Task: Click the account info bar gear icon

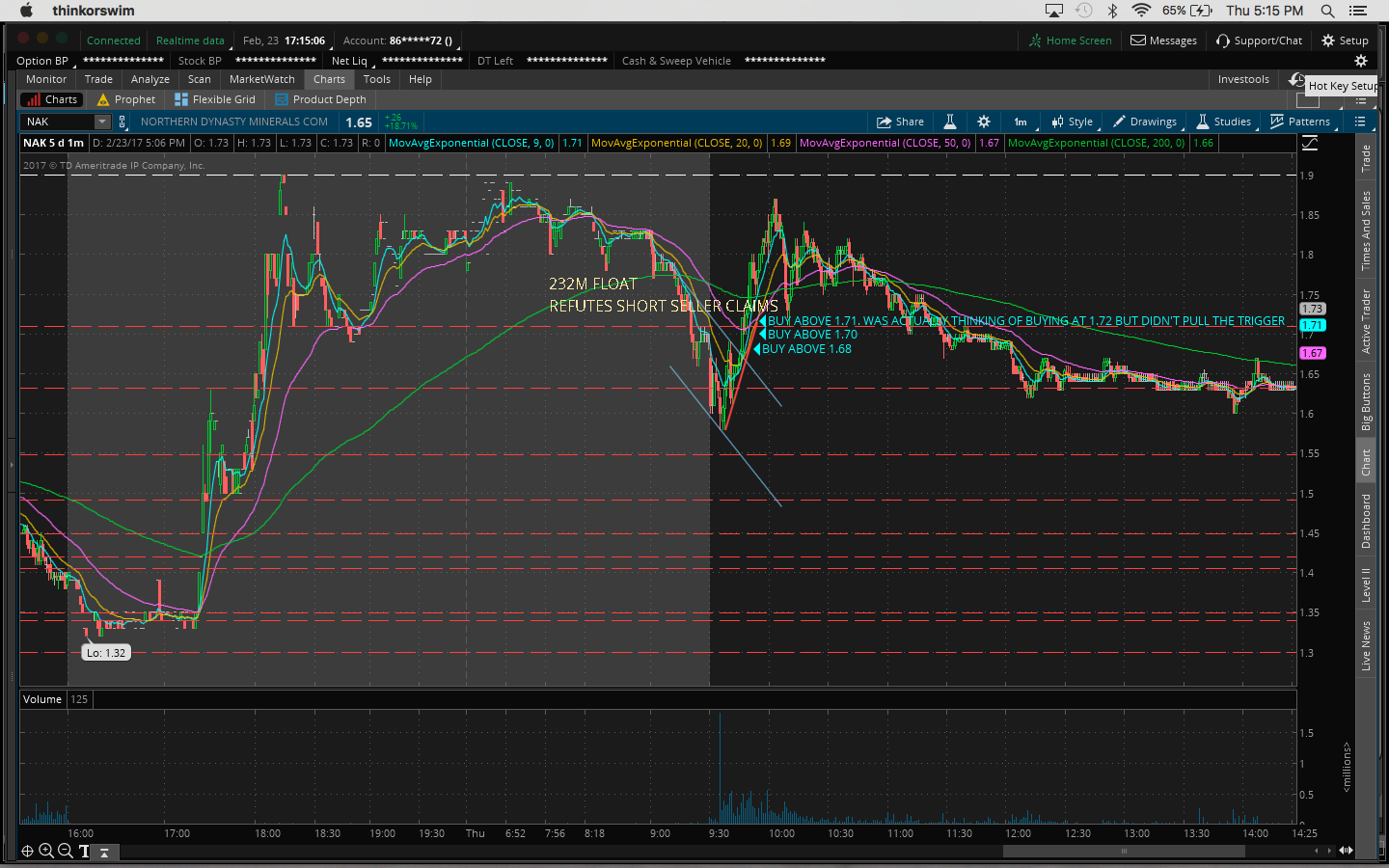Action: [x=1361, y=61]
